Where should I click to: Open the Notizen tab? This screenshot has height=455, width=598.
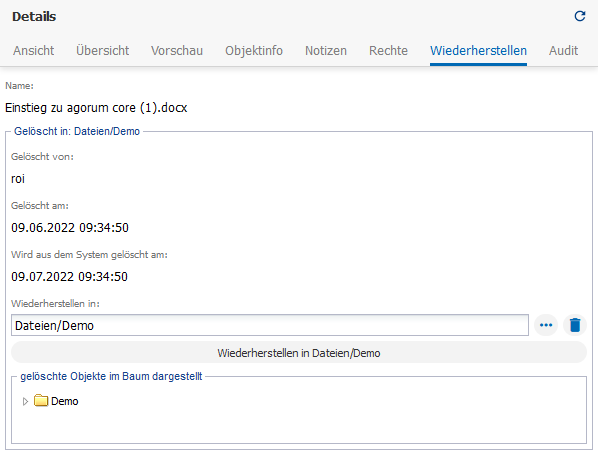pos(326,51)
